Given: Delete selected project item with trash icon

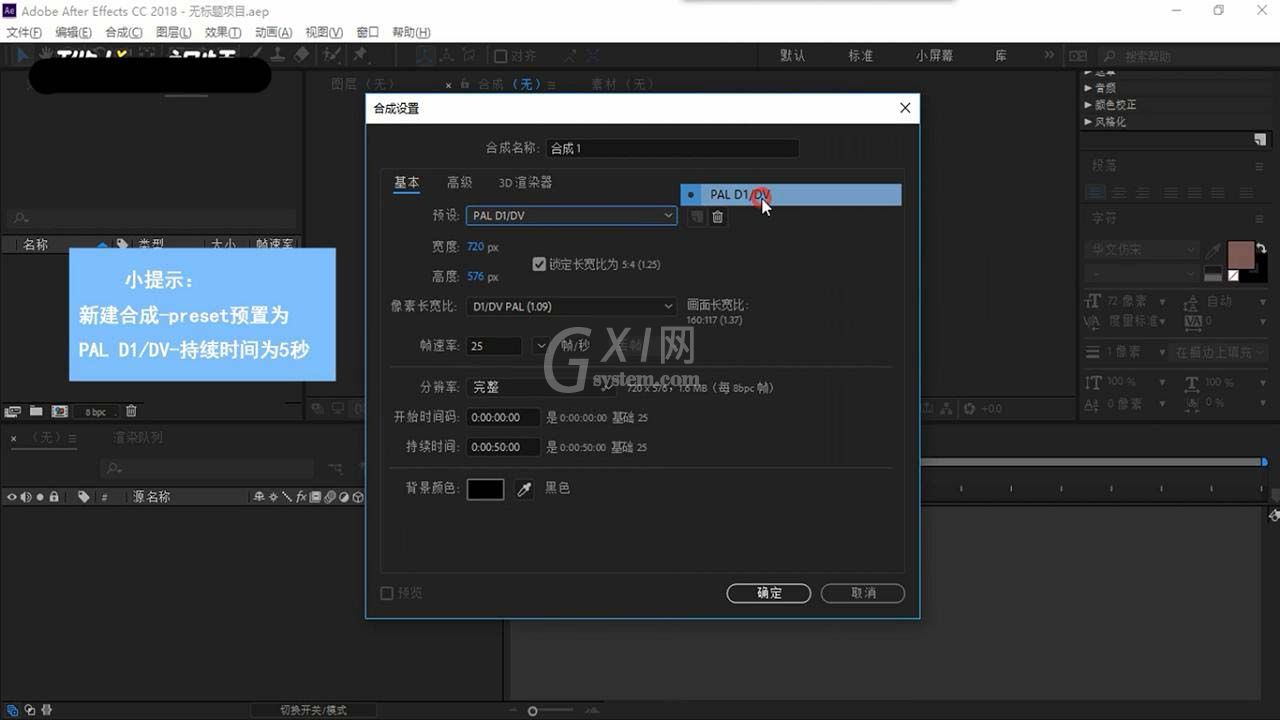Looking at the screenshot, I should (131, 411).
